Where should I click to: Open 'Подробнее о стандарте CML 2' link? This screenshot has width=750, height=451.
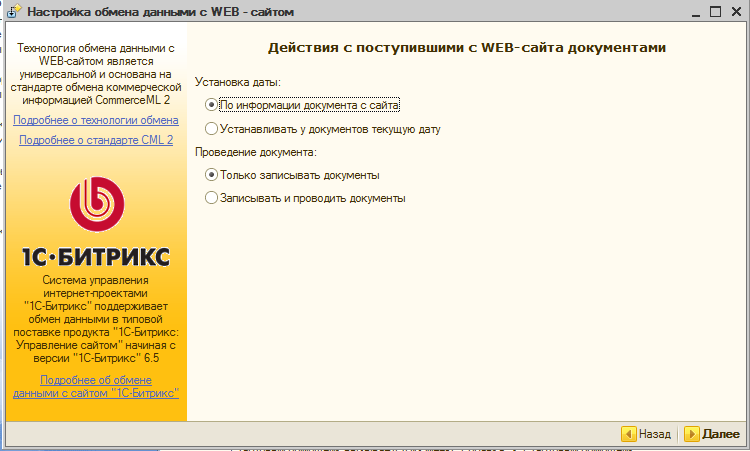click(x=96, y=140)
